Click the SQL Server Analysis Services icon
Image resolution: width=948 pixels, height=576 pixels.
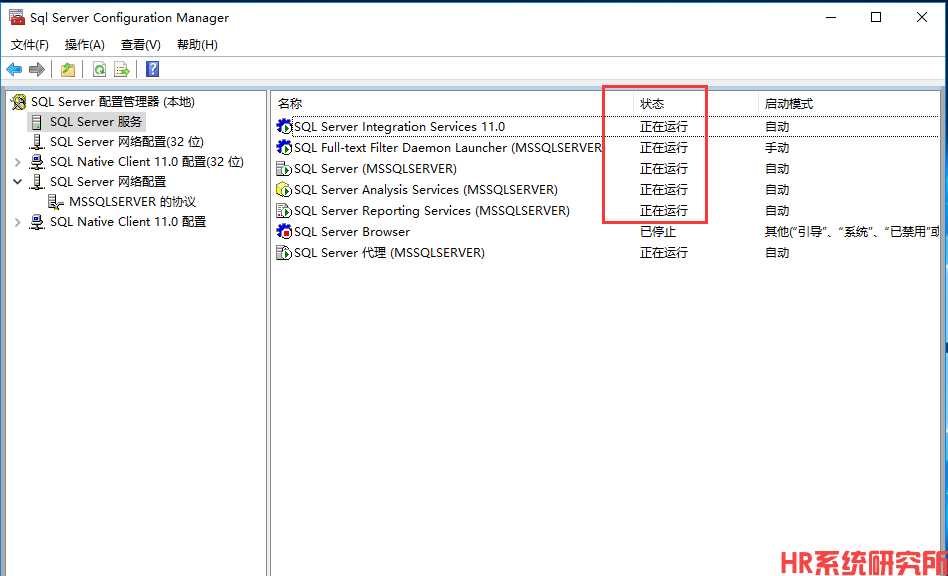point(284,190)
